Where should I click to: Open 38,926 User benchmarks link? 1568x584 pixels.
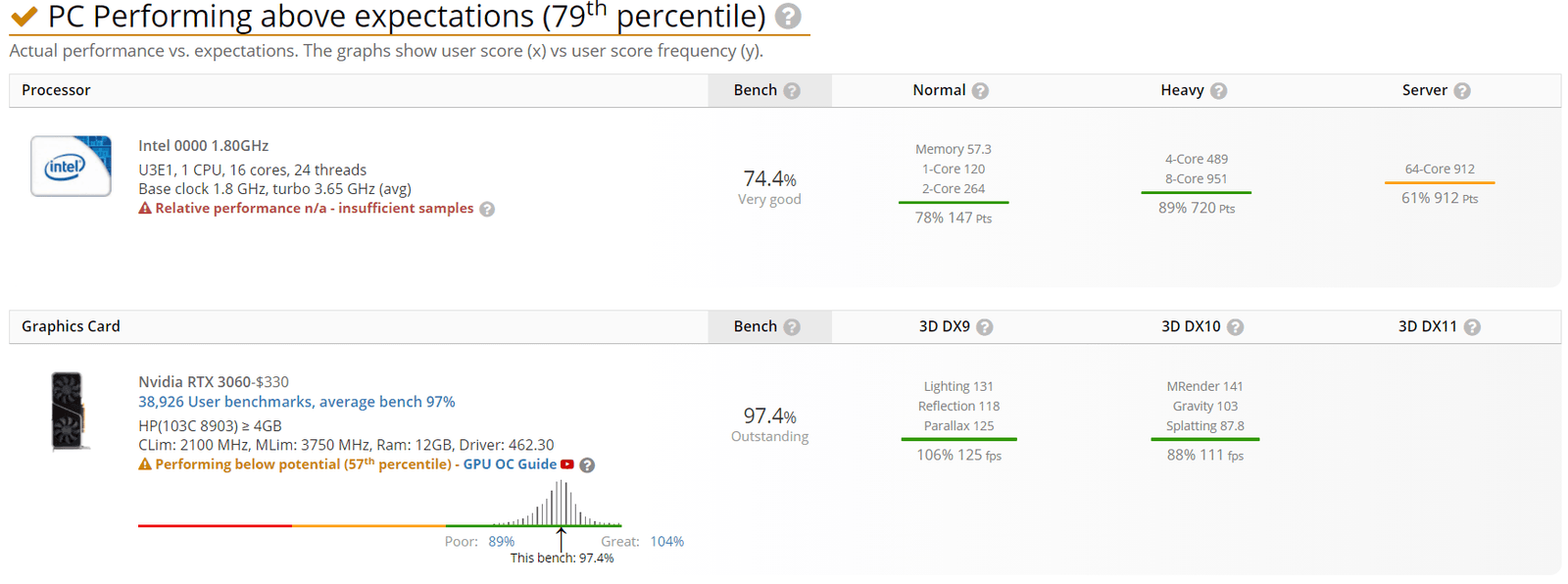point(296,402)
